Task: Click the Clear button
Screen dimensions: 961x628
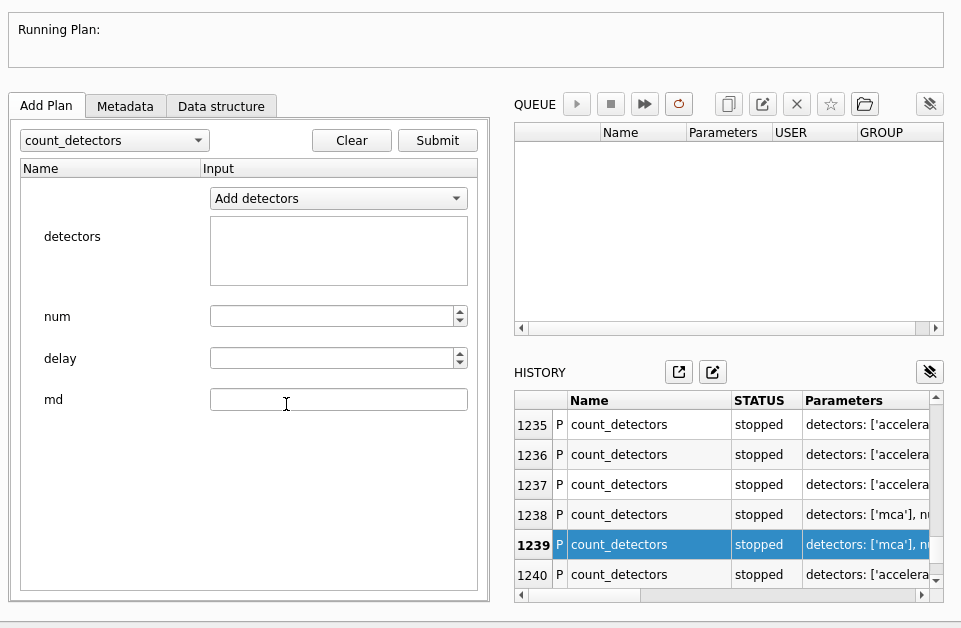Action: pyautogui.click(x=352, y=140)
